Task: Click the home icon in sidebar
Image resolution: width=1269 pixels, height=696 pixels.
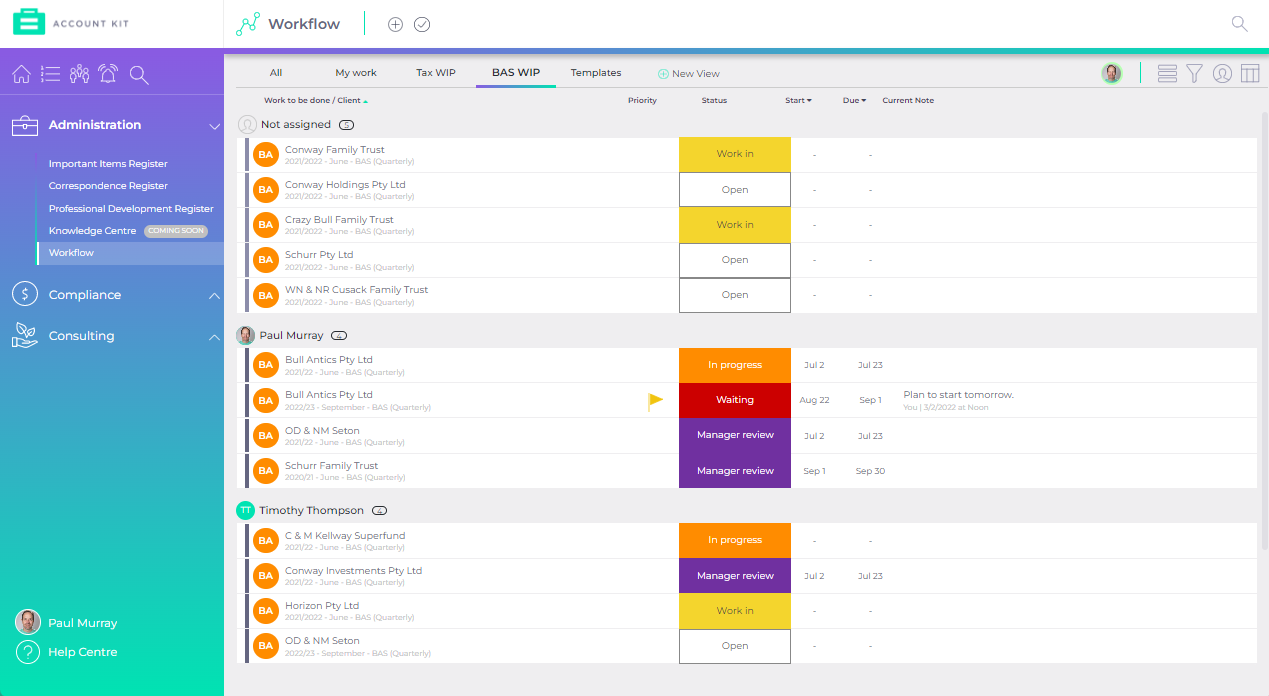Action: click(x=21, y=74)
